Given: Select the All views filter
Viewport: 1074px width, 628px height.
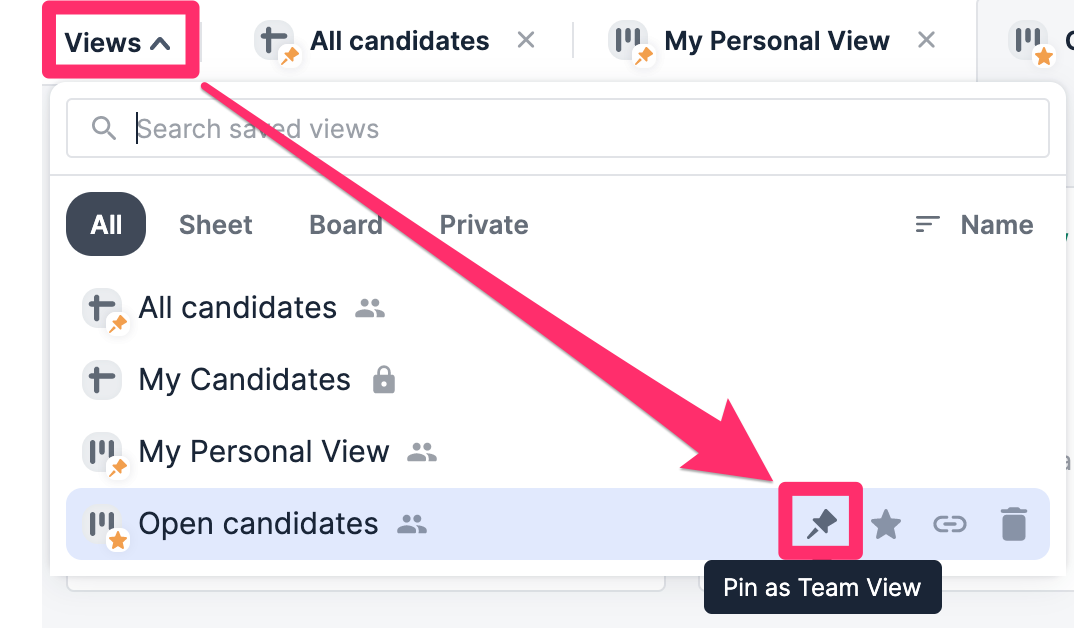Looking at the screenshot, I should [105, 224].
